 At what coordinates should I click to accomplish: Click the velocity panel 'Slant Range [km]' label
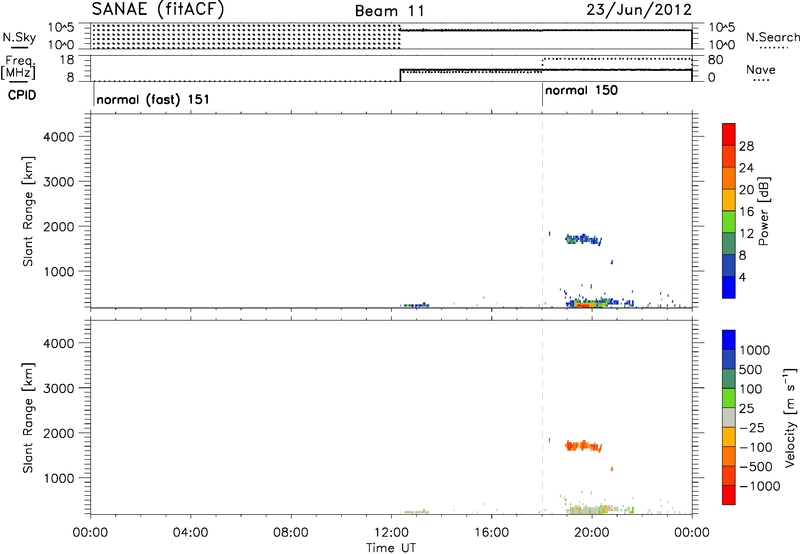(28, 417)
